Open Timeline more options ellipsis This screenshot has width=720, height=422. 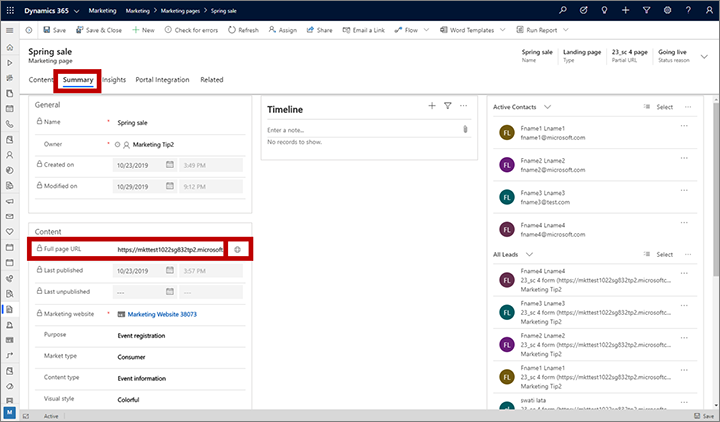464,106
